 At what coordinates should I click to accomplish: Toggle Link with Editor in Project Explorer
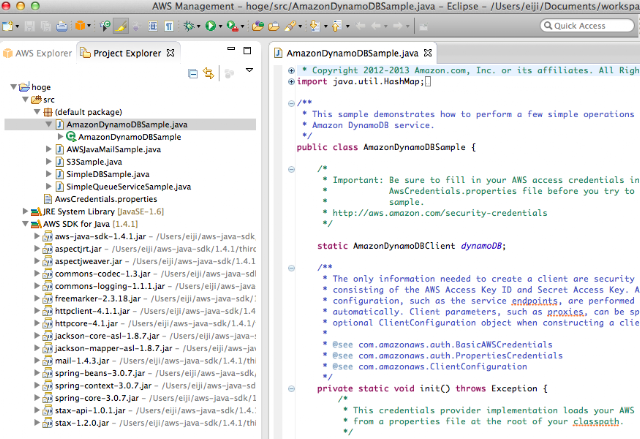[209, 74]
